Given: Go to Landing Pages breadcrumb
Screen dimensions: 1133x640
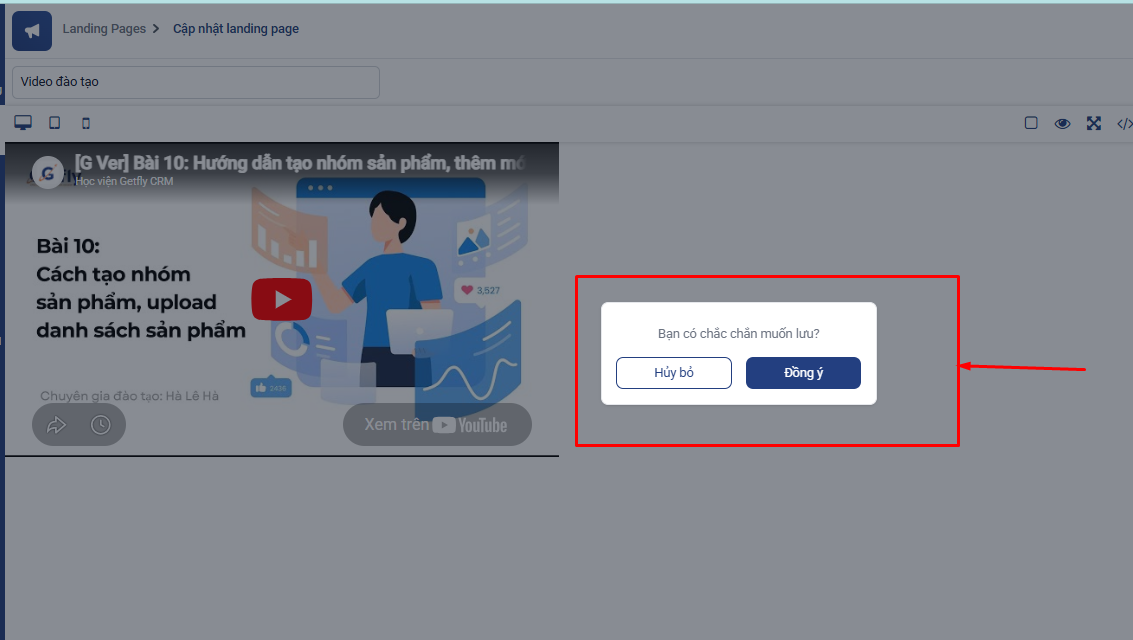Looking at the screenshot, I should 104,29.
